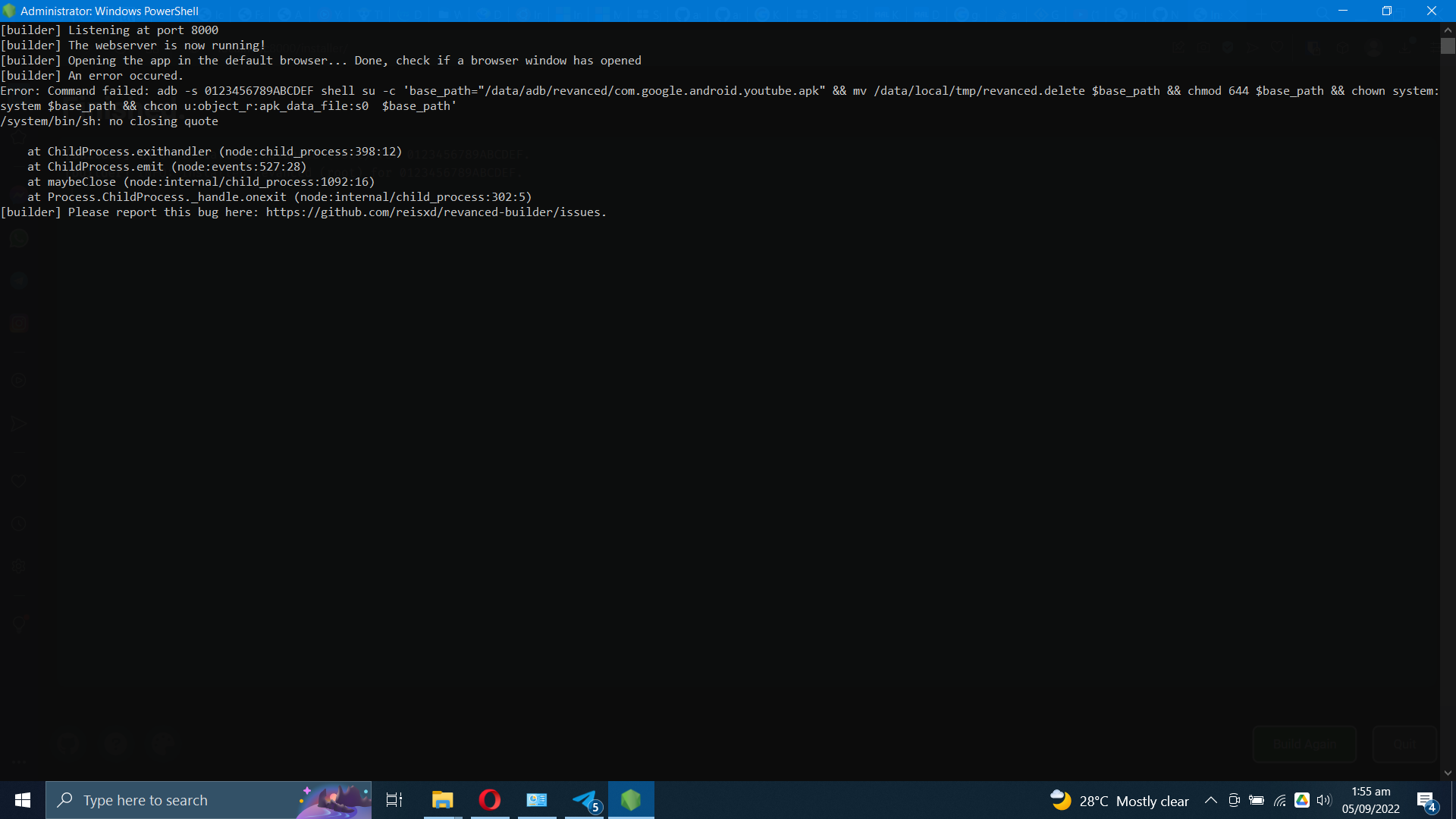Open the volume control slider
This screenshot has height=819, width=1456.
[1325, 800]
